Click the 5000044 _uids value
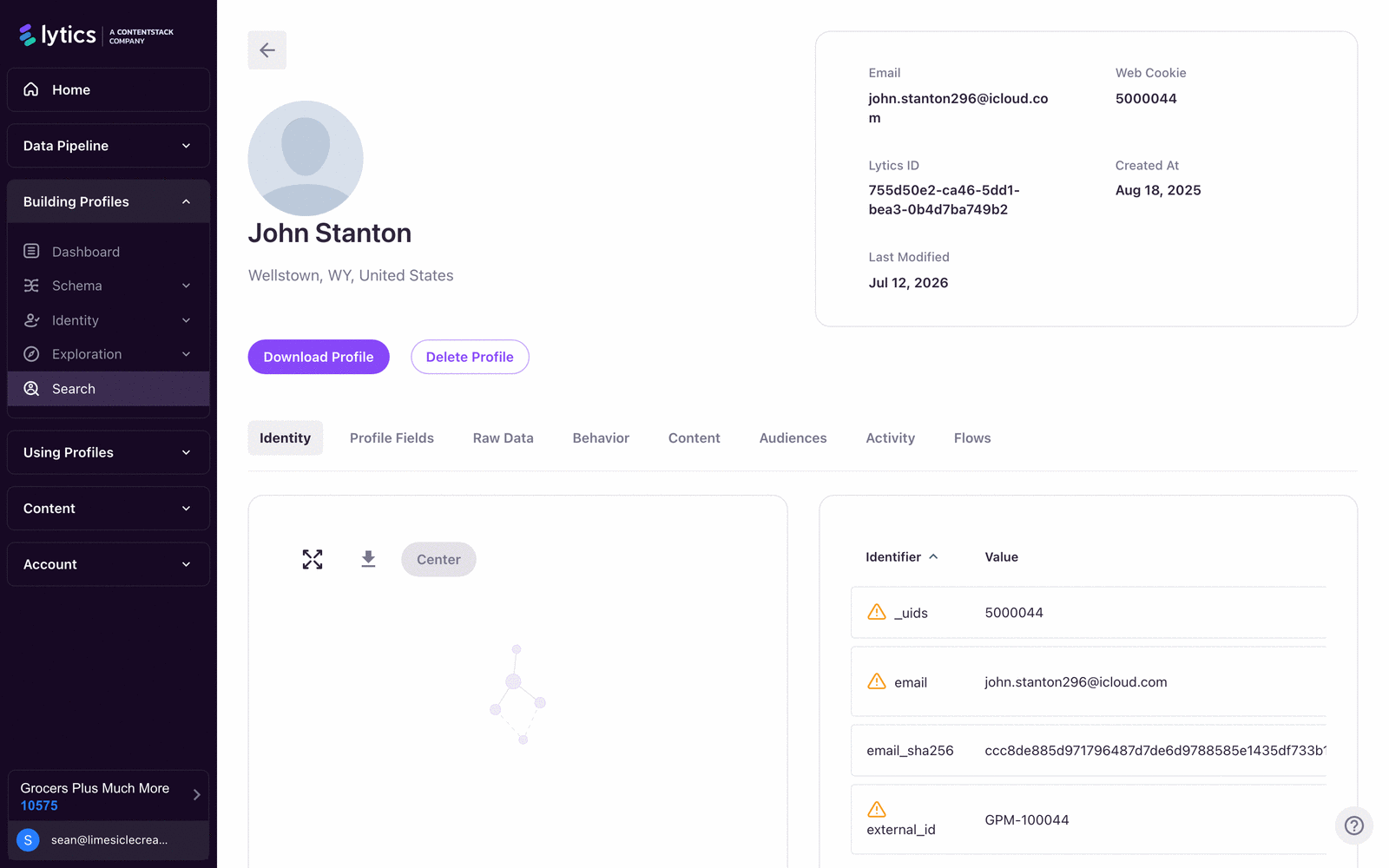Screen dimensions: 1389x868 point(1014,613)
